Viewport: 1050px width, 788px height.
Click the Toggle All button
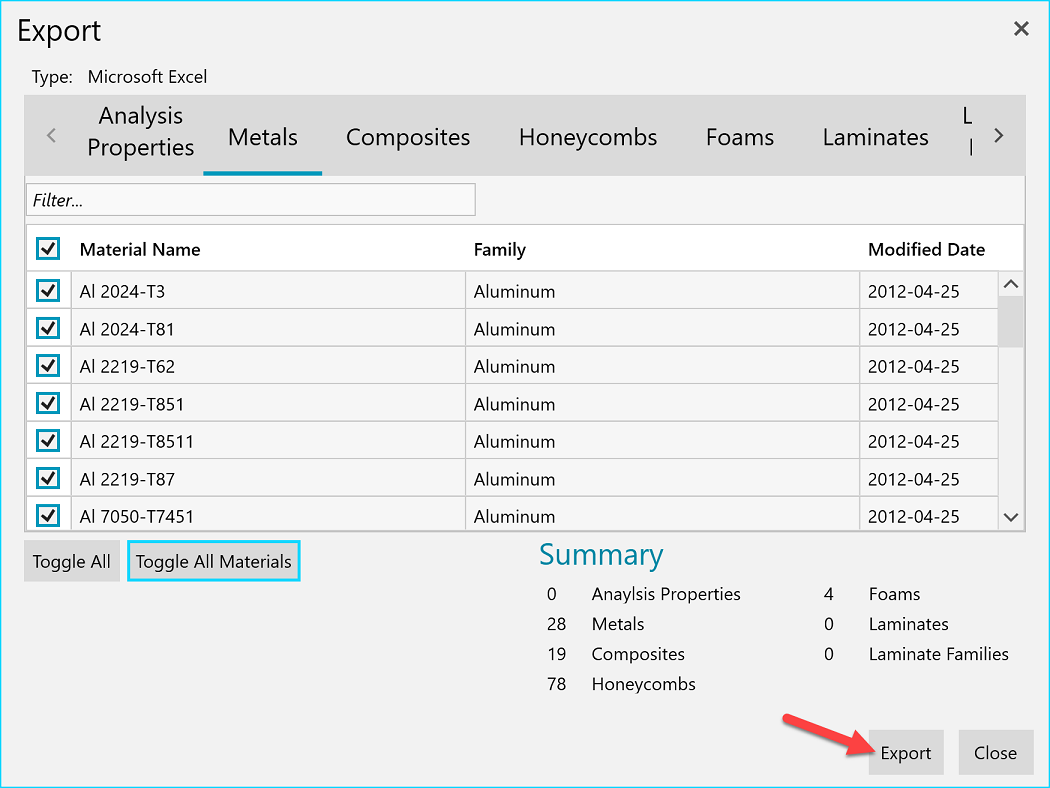(72, 561)
